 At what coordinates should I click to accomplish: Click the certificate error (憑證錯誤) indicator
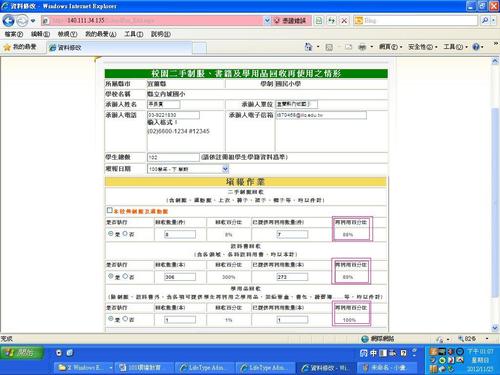point(291,21)
